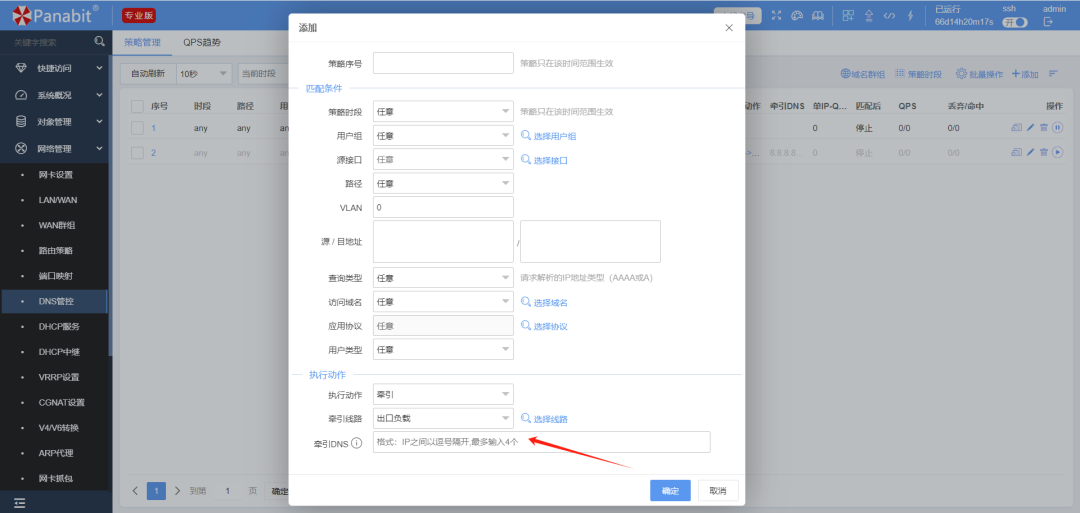Click the admin logout icon

1048,22
